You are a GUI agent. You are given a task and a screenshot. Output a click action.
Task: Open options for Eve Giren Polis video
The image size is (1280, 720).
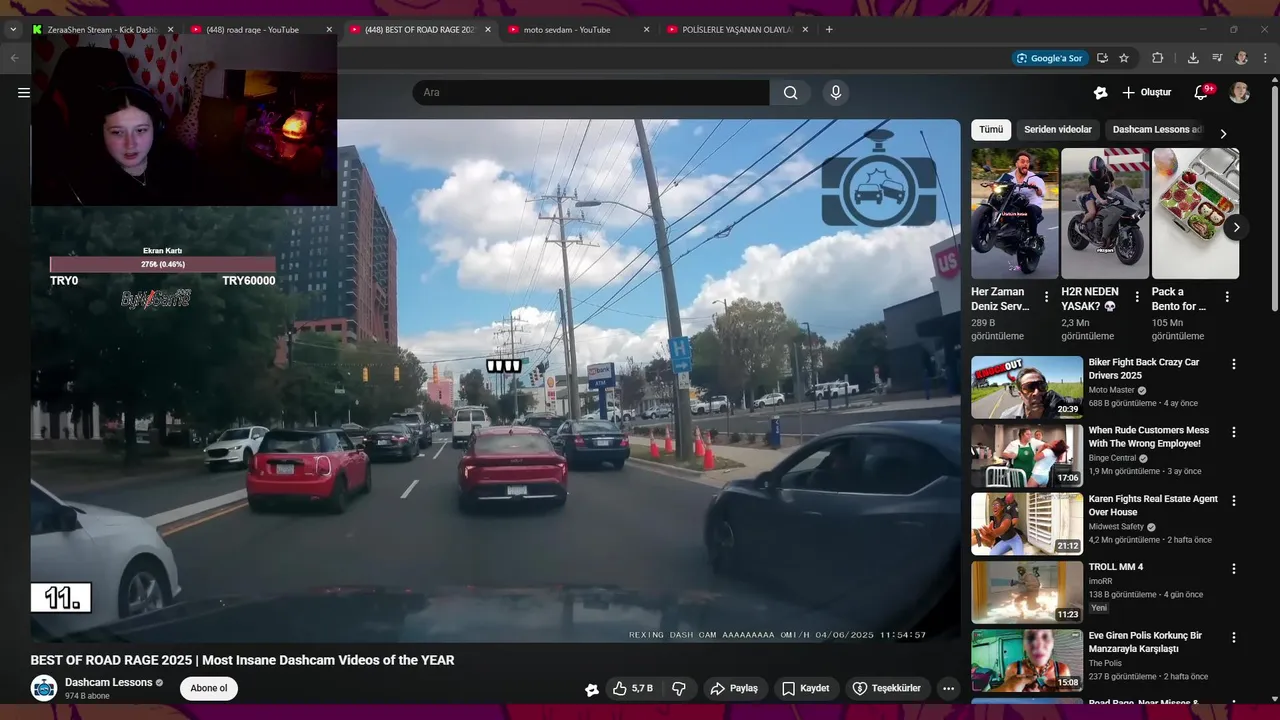click(1234, 637)
